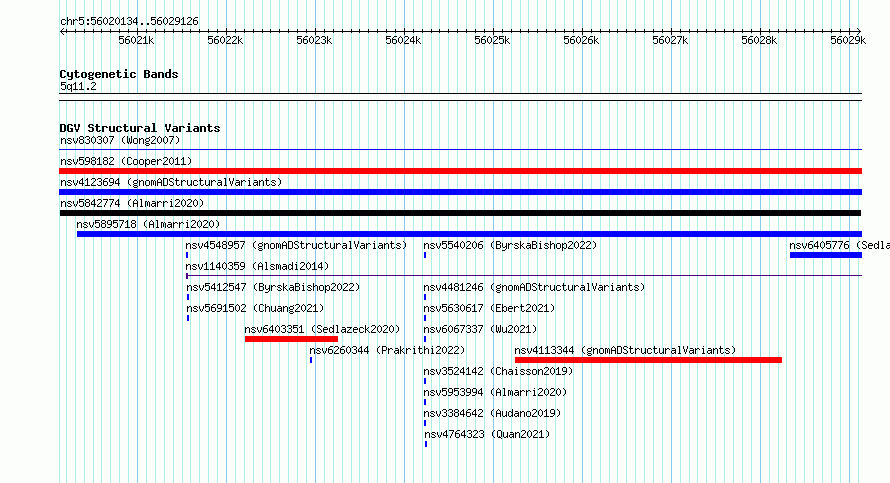Screen dimensions: 890x483
Task: Select the thin purple nsv1140359 variant line
Action: pyautogui.click(x=524, y=276)
